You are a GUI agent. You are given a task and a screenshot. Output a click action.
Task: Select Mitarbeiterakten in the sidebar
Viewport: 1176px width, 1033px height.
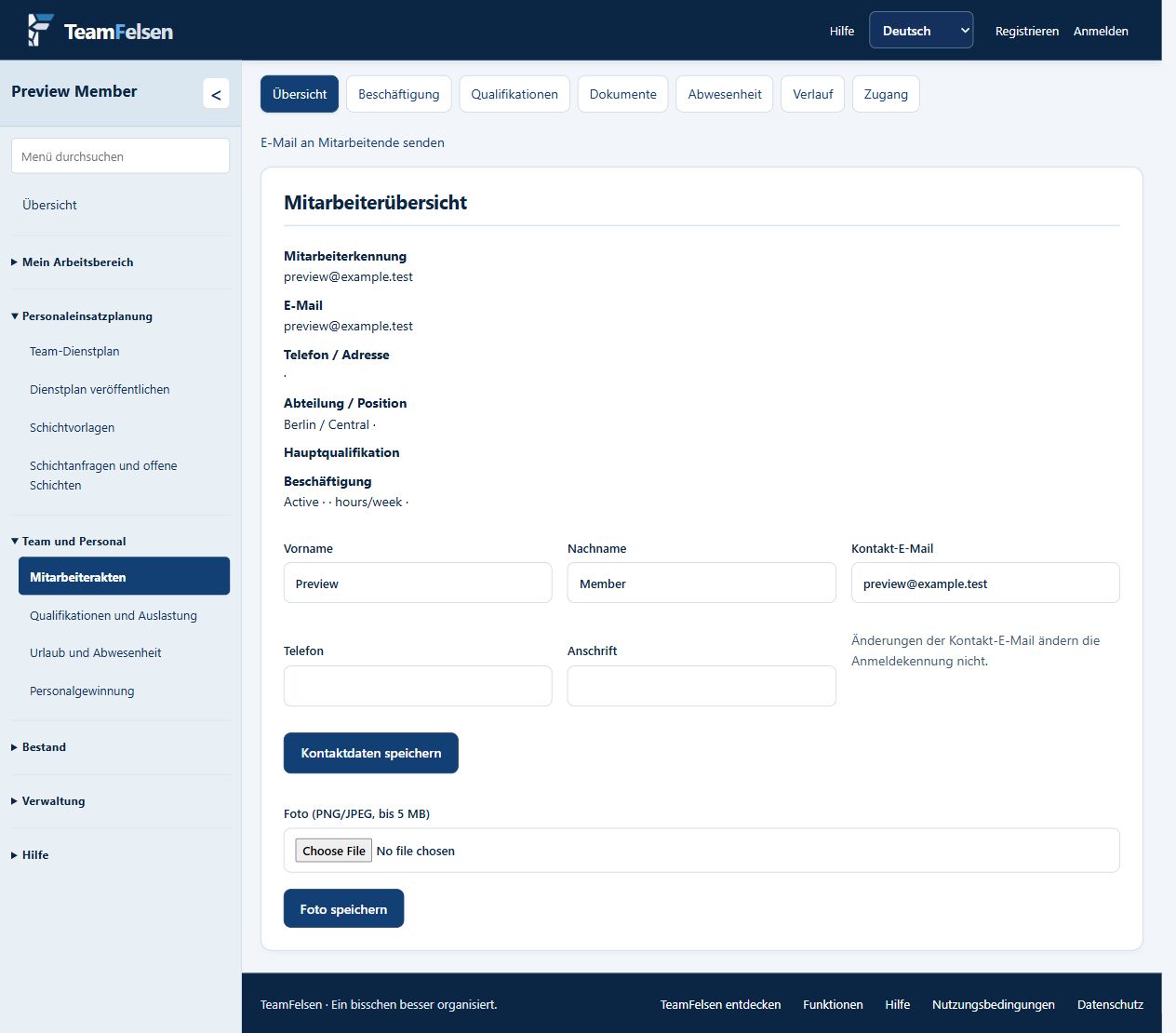click(x=124, y=576)
